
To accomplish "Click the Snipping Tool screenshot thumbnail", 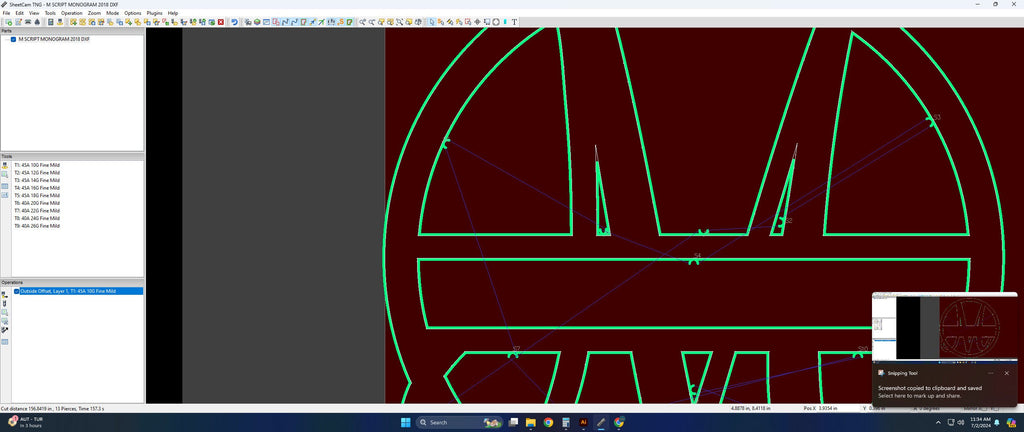I will [944, 328].
